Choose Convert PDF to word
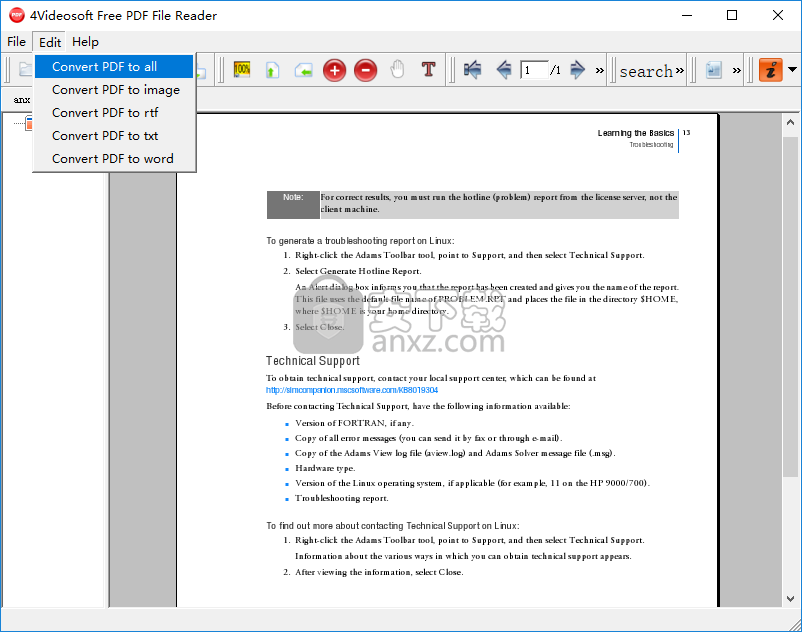Viewport: 802px width, 632px height. (x=114, y=159)
